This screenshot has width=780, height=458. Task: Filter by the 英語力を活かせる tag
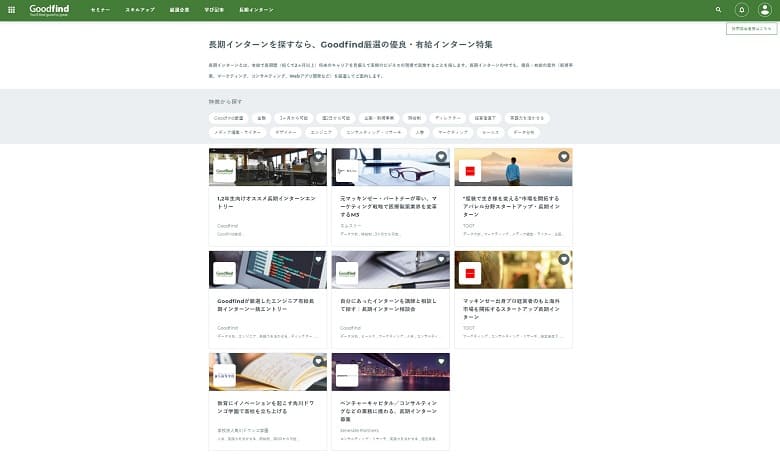(527, 118)
